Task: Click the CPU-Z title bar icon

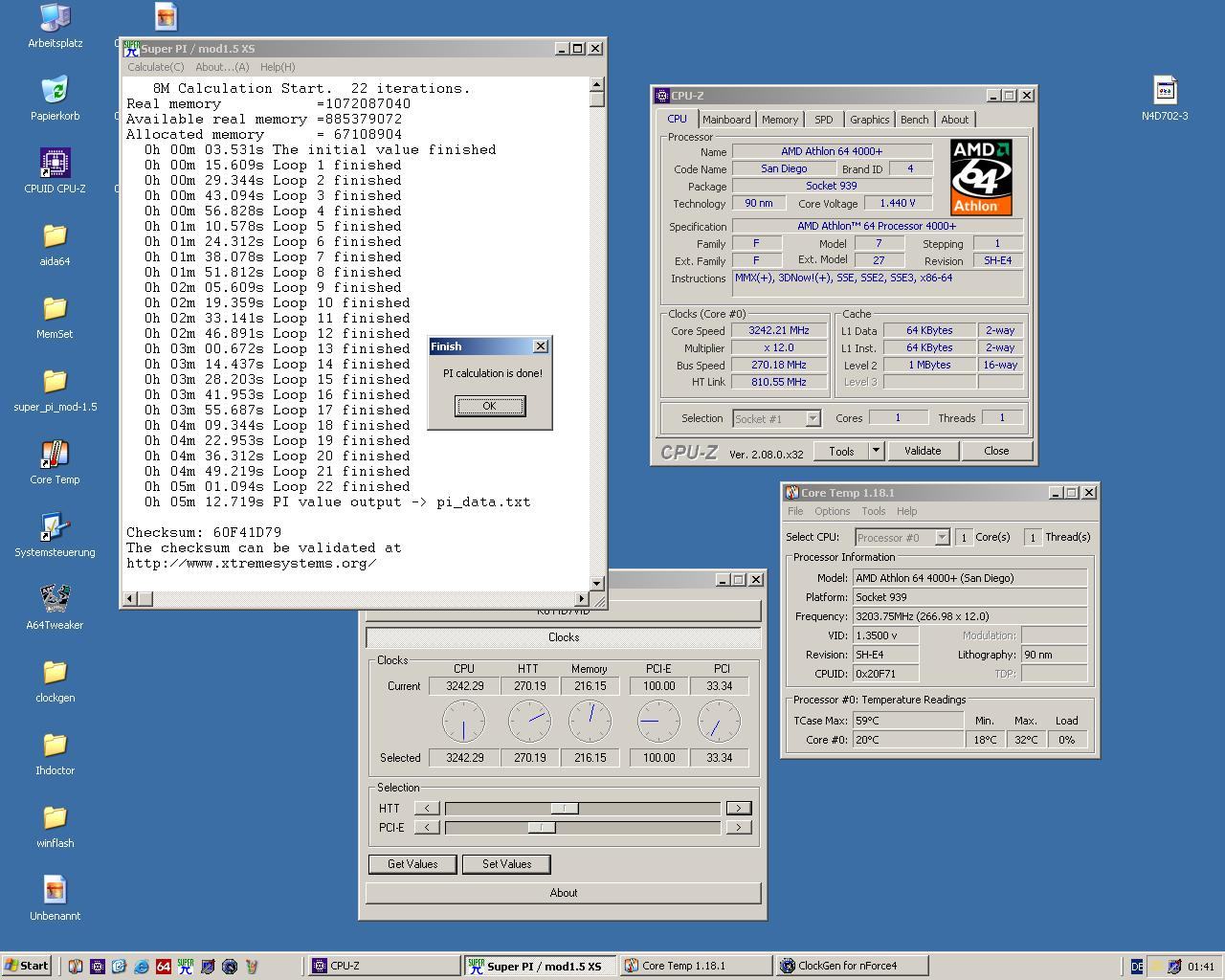Action: click(661, 96)
